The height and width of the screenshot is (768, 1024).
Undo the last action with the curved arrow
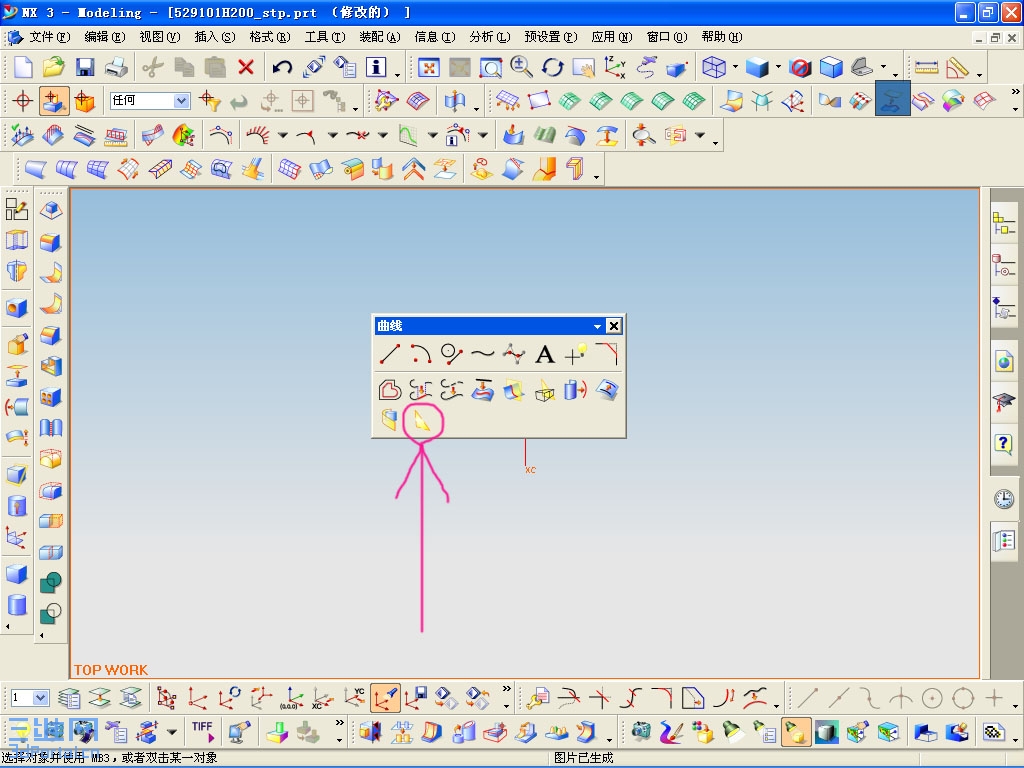click(282, 67)
